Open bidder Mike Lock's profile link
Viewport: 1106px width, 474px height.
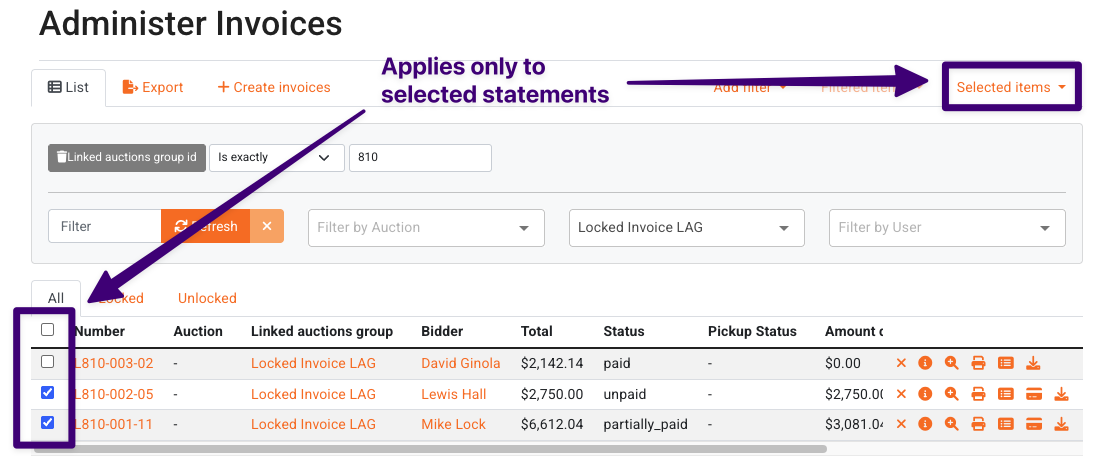[x=454, y=424]
